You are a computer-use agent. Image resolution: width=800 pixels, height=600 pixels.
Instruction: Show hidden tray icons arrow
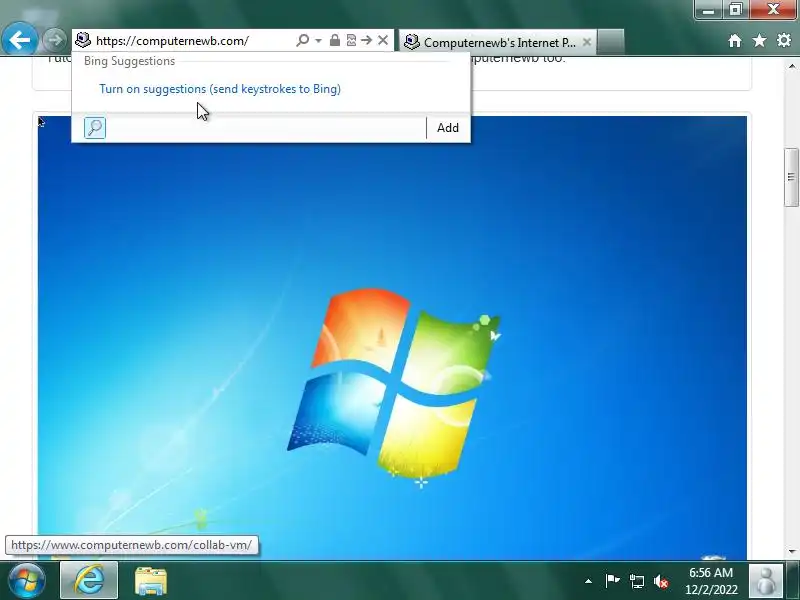[588, 581]
